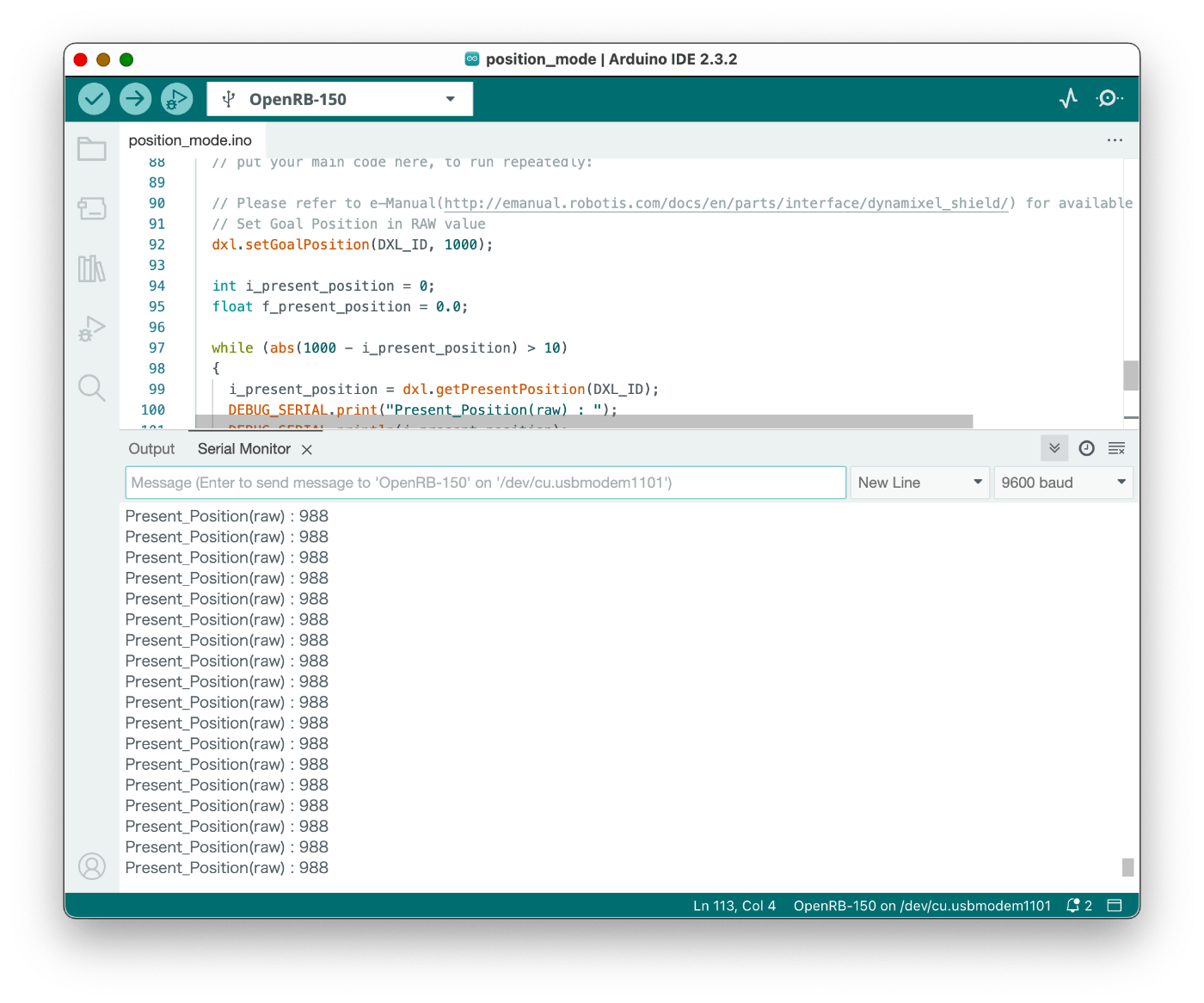Upload sketch with the arrow button
Image resolution: width=1204 pixels, height=1003 pixels.
click(x=135, y=99)
